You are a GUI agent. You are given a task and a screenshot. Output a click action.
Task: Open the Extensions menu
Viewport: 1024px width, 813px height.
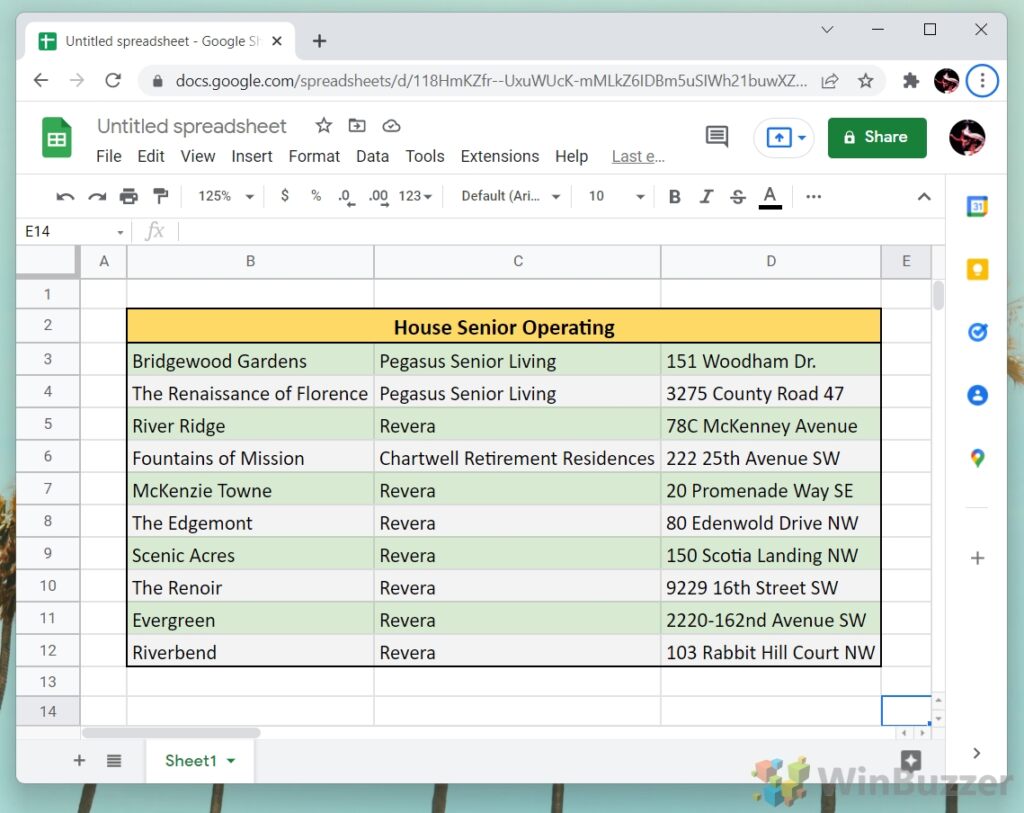coord(499,156)
